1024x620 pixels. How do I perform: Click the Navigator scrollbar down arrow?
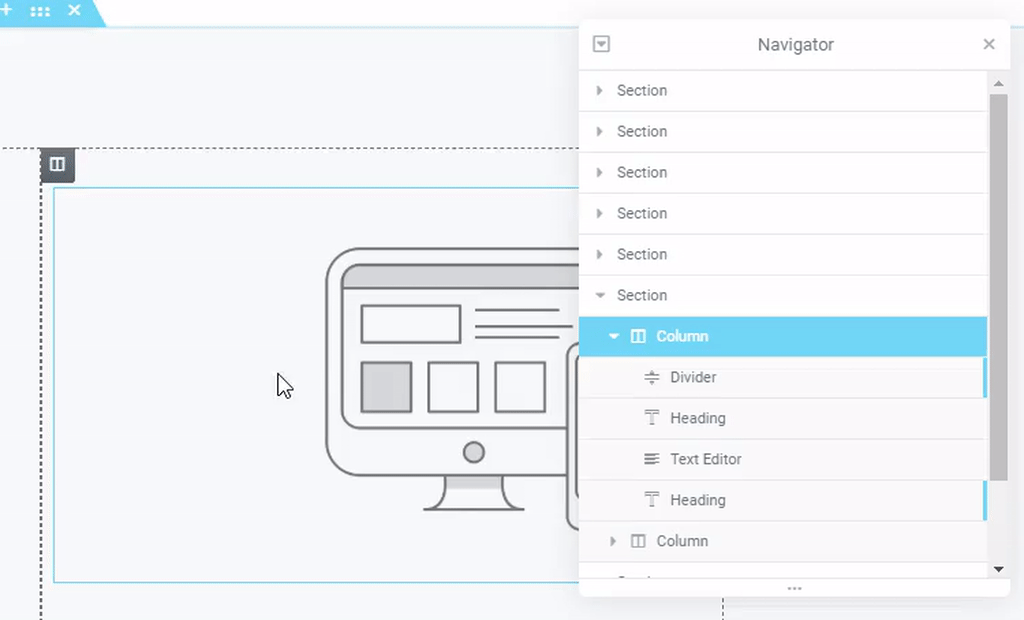[x=998, y=569]
